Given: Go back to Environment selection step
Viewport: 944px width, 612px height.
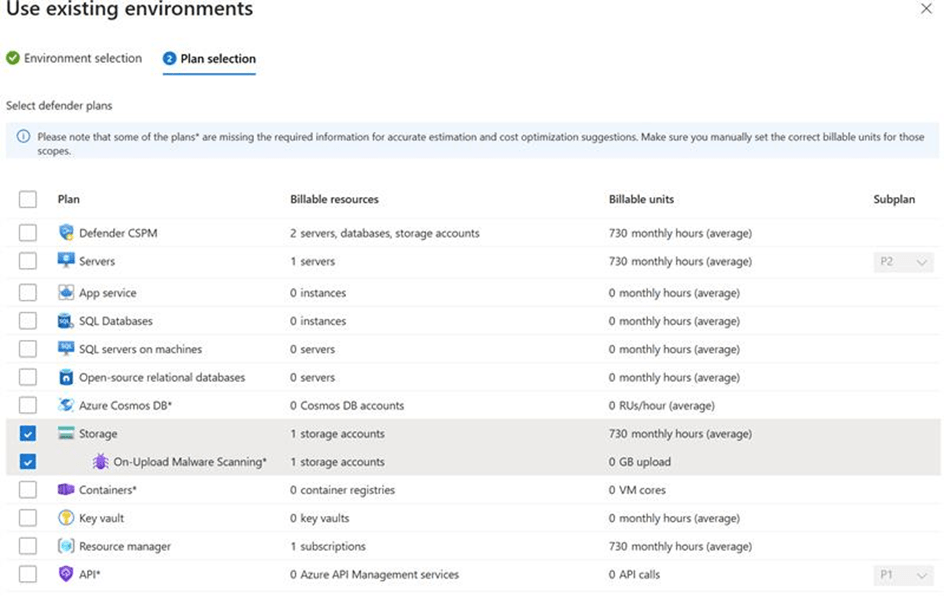Looking at the screenshot, I should 82,58.
